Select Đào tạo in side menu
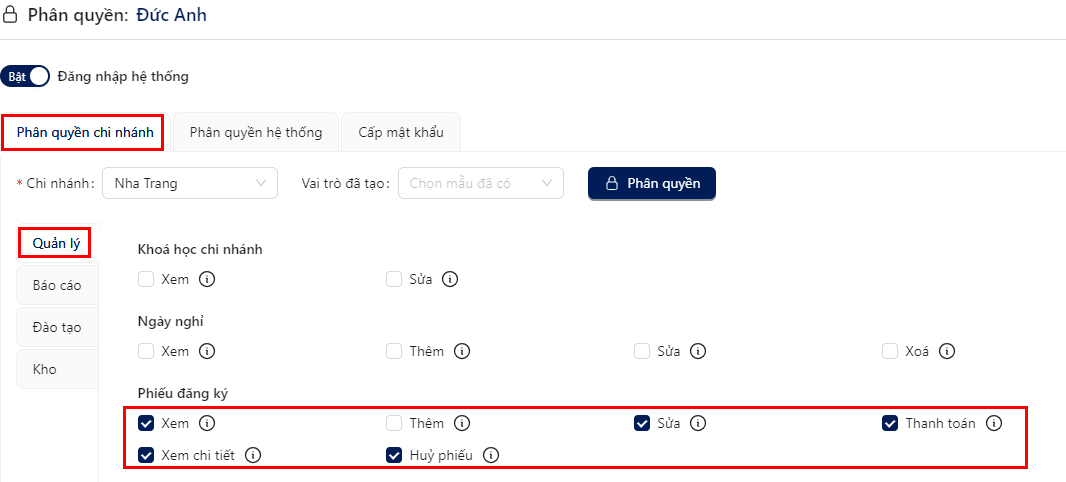The width and height of the screenshot is (1066, 482). tap(57, 328)
